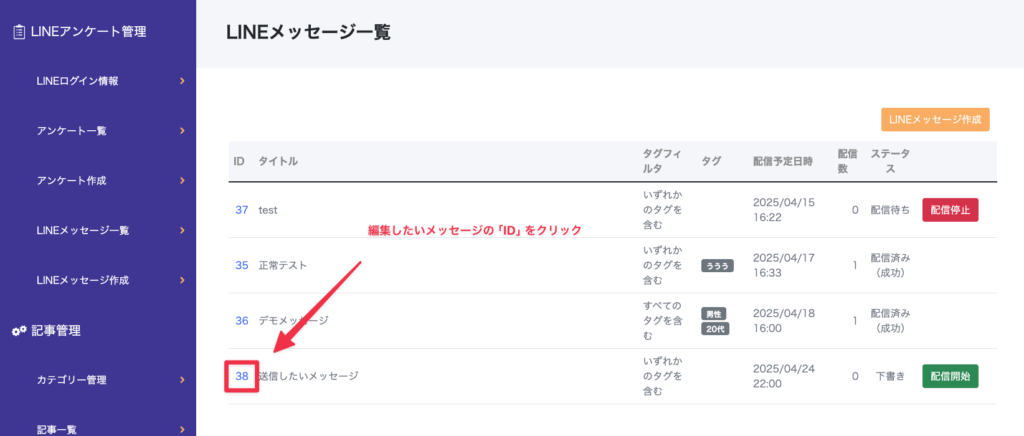This screenshot has height=436, width=1024.
Task: Click the chevron next to LINEログイン情報
Action: (182, 81)
